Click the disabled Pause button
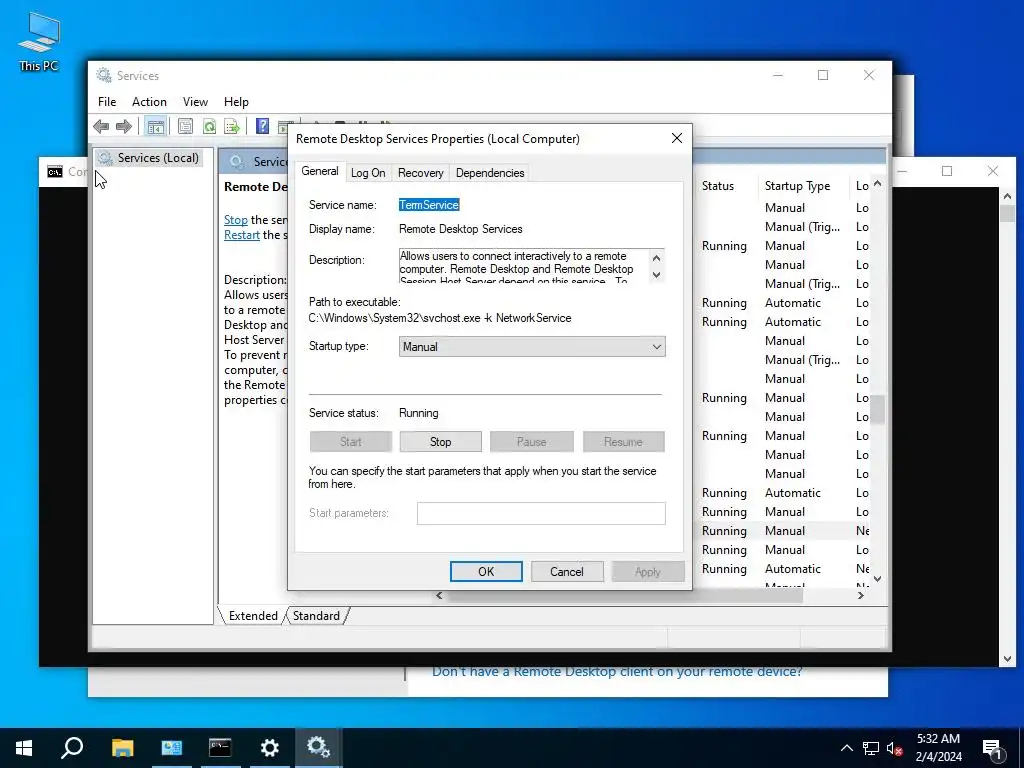Viewport: 1024px width, 768px height. coord(532,442)
